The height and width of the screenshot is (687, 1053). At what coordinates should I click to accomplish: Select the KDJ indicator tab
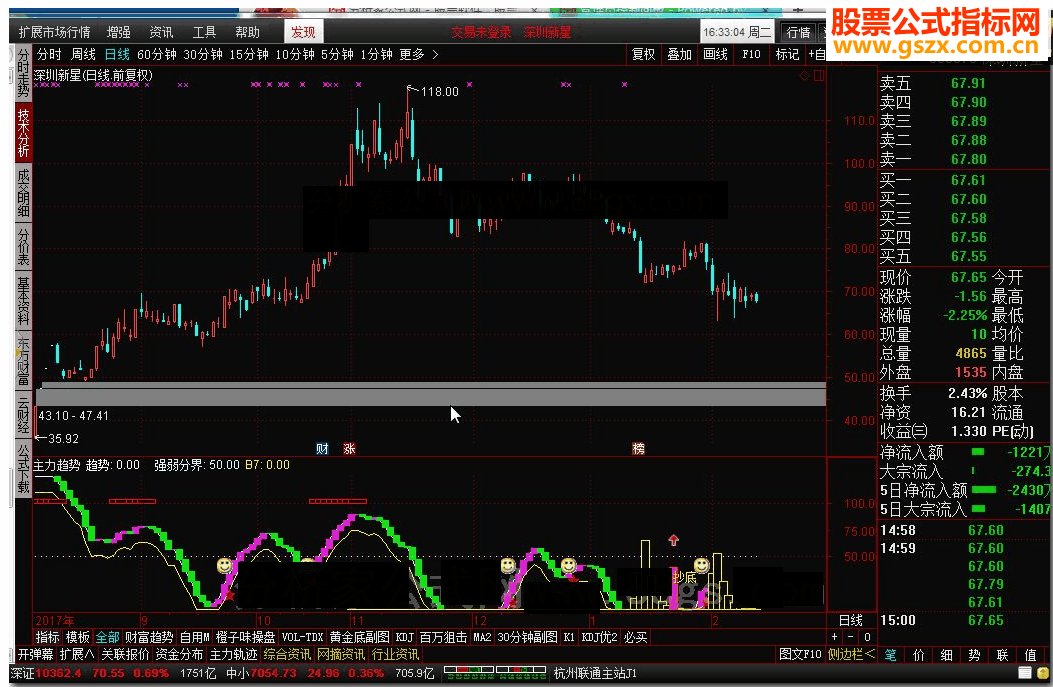404,637
